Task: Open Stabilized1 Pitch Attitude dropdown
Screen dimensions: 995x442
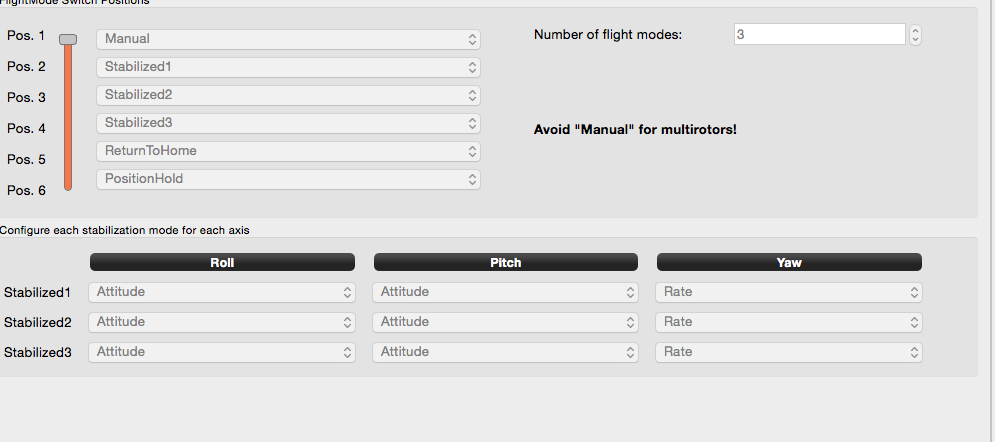Action: pyautogui.click(x=506, y=292)
